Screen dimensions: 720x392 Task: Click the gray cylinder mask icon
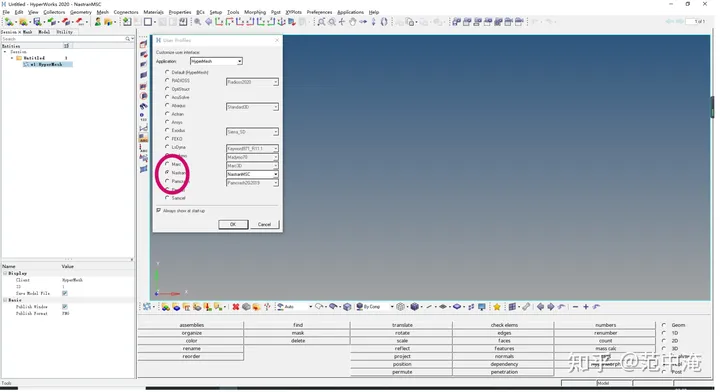pyautogui.click(x=246, y=307)
